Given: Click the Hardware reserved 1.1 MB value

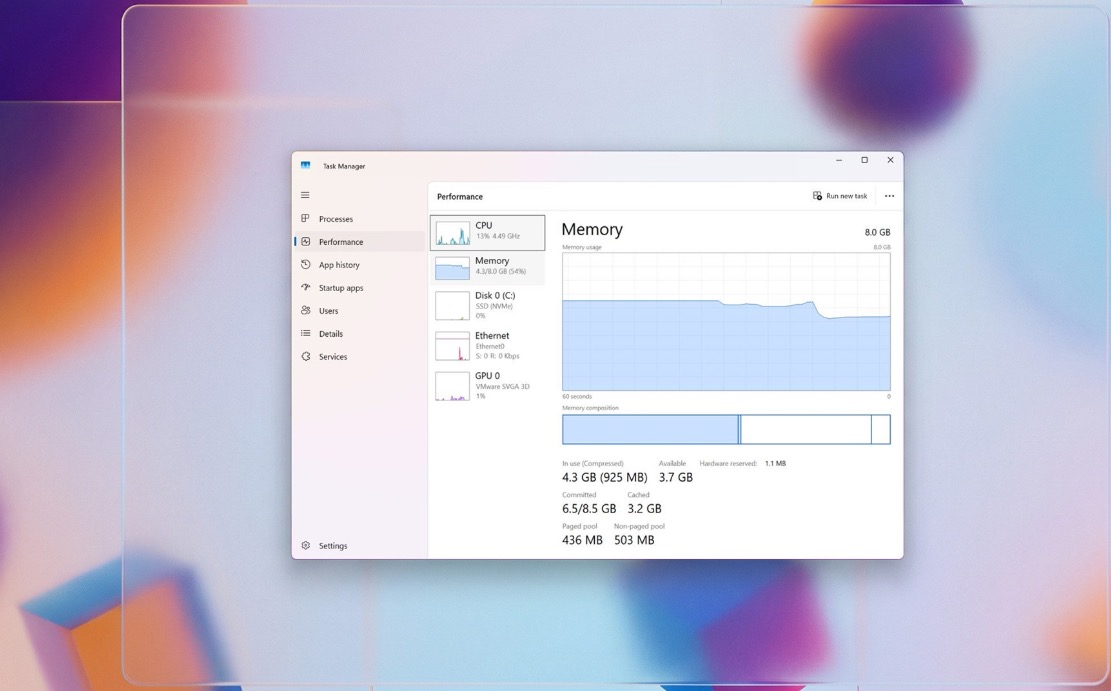Looking at the screenshot, I should coord(775,464).
